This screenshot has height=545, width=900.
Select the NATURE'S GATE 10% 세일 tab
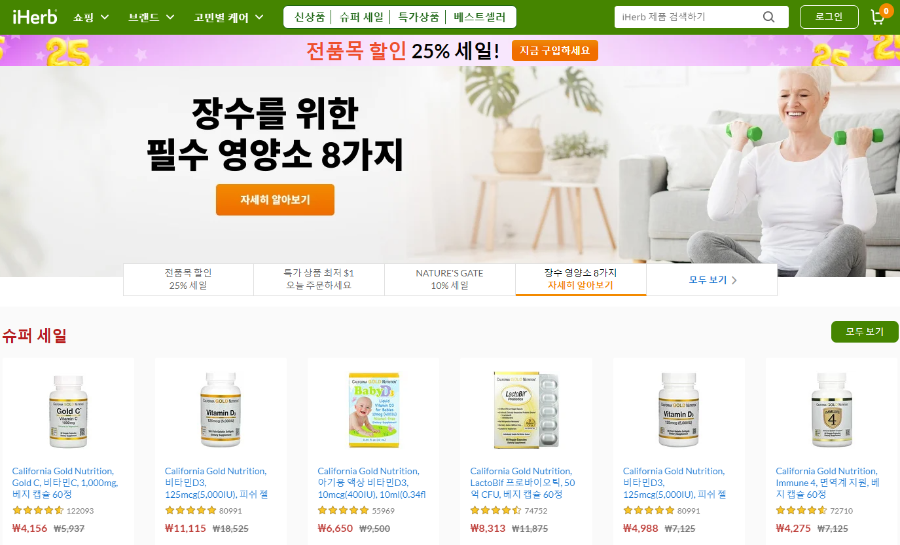point(450,279)
